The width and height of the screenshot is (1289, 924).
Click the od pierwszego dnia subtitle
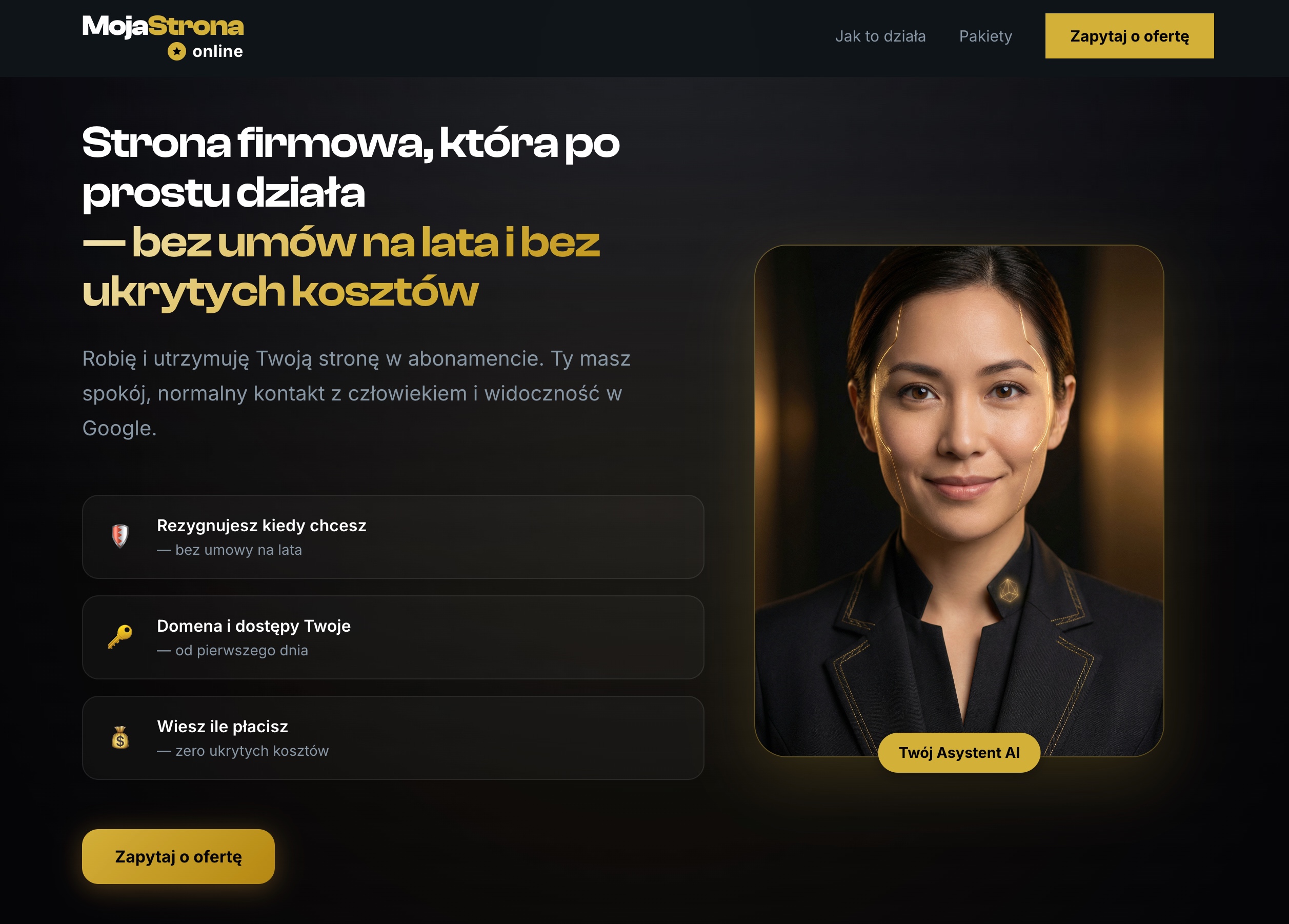232,650
